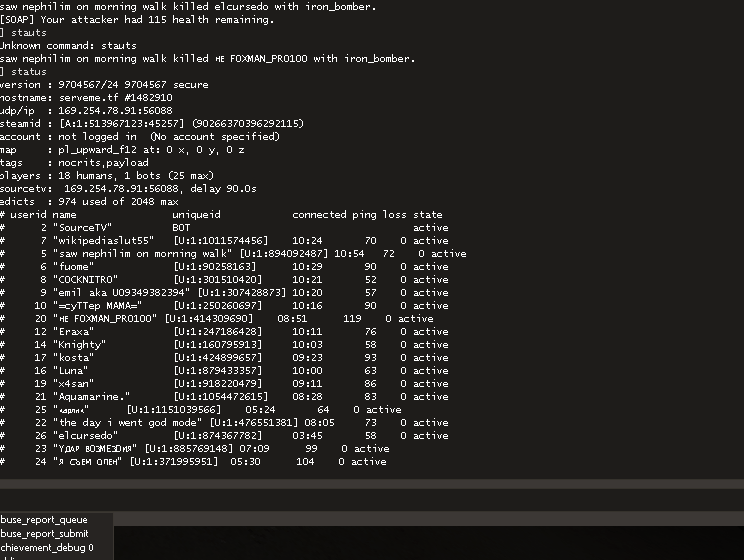Viewport: 744px width, 560px height.
Task: Pick achievement_debug 0 suggestion
Action: [x=48, y=548]
